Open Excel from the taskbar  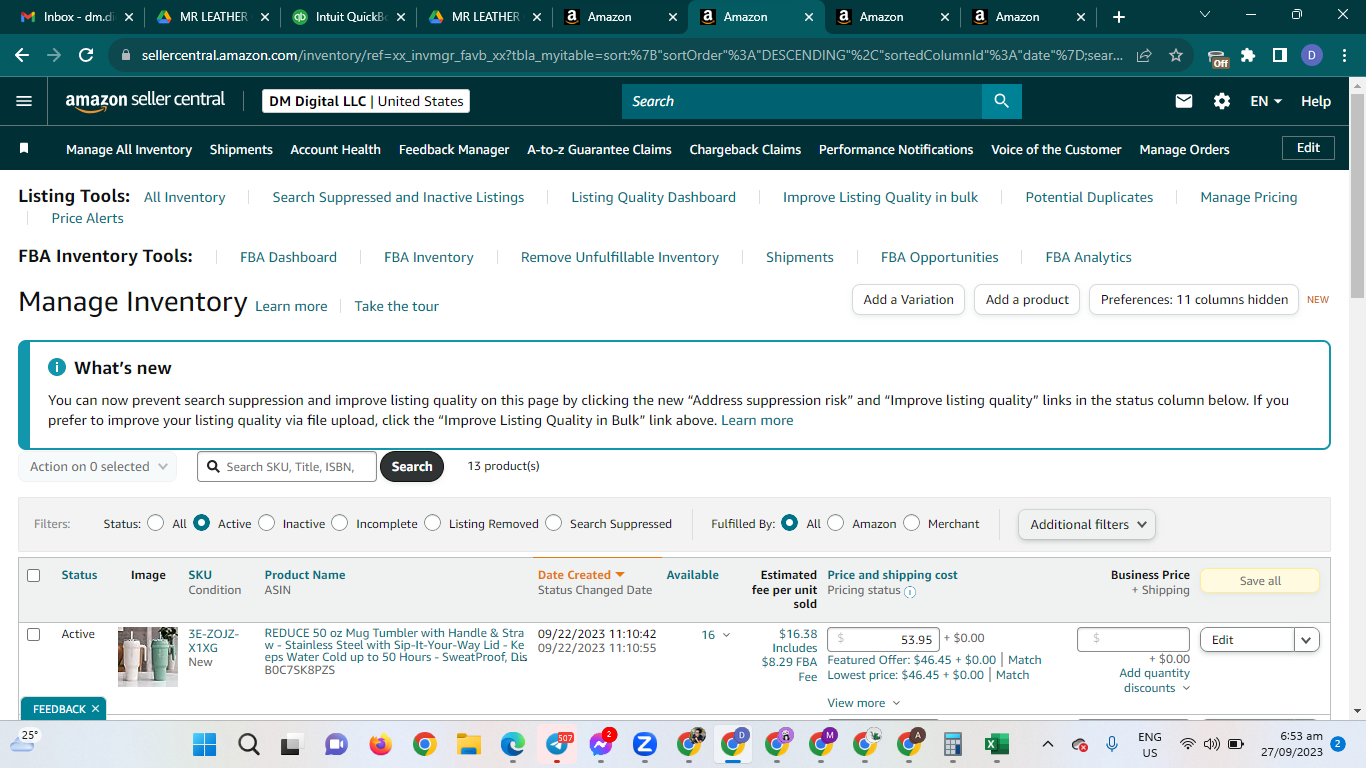(996, 744)
